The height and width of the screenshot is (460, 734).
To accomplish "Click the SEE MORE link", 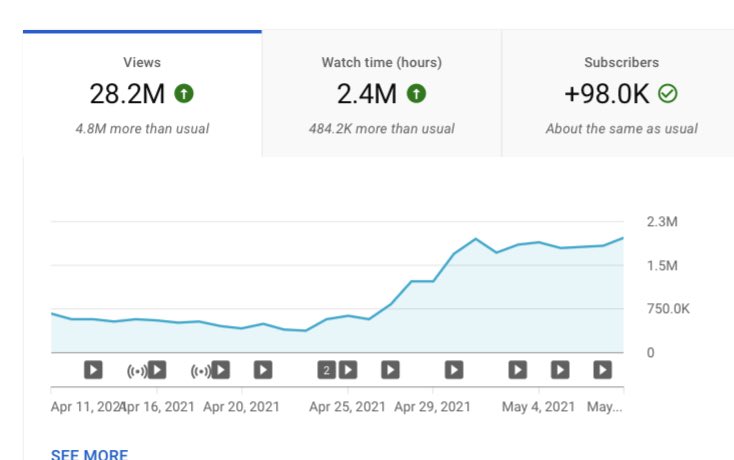I will 89,454.
